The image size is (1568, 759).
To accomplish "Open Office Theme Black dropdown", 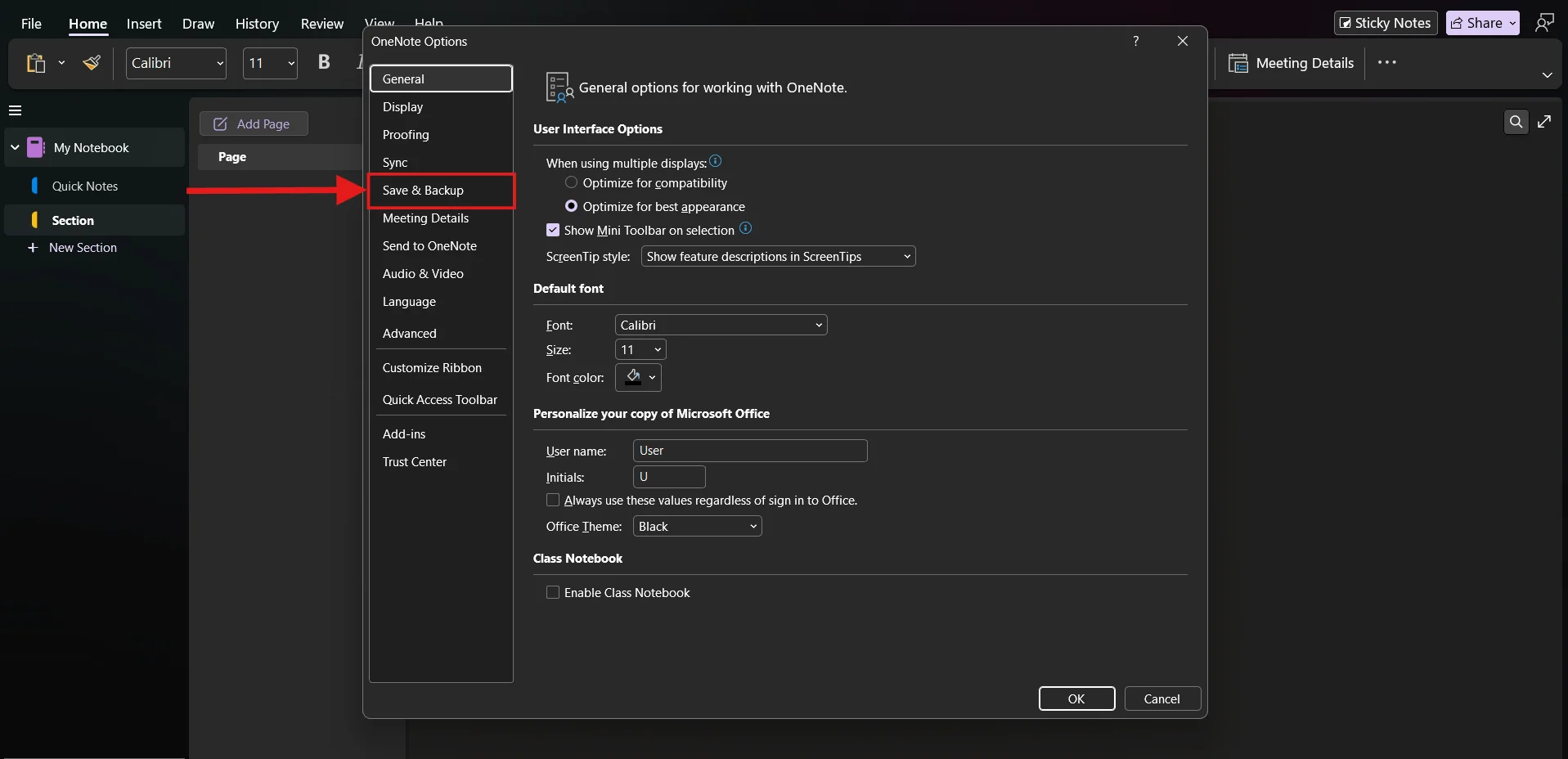I will (x=697, y=527).
